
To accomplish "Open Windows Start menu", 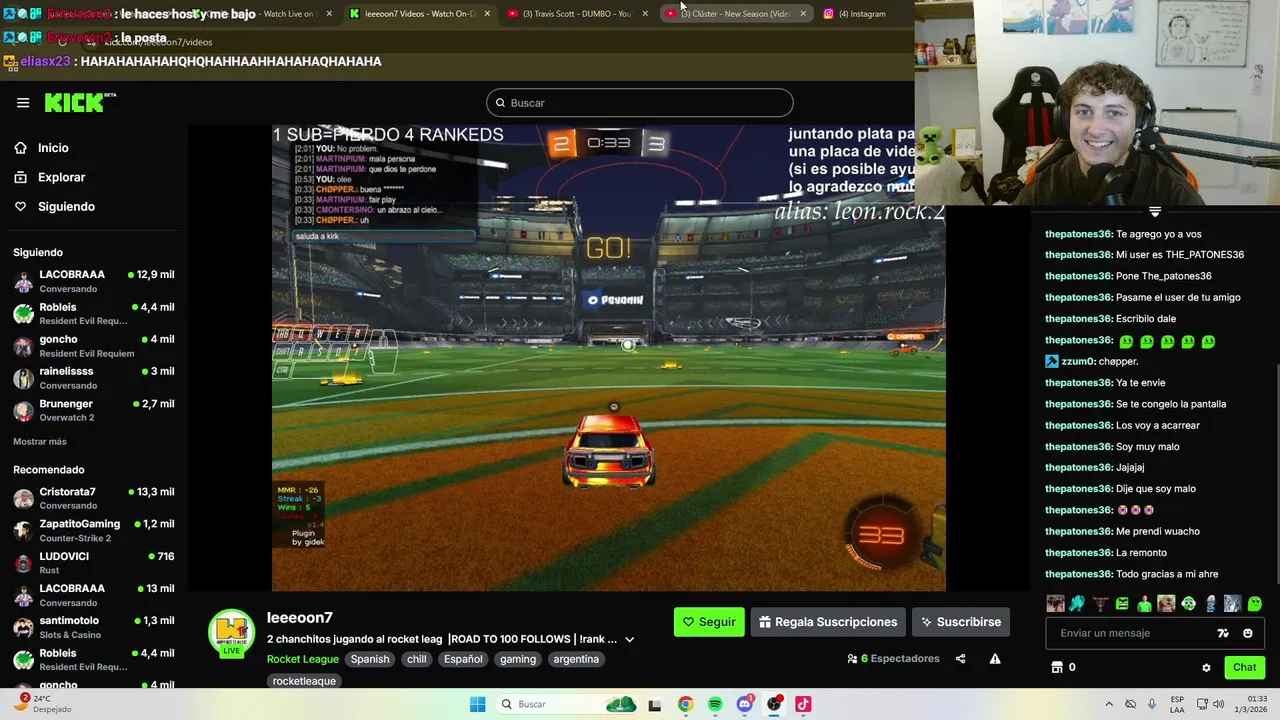I will (x=478, y=704).
